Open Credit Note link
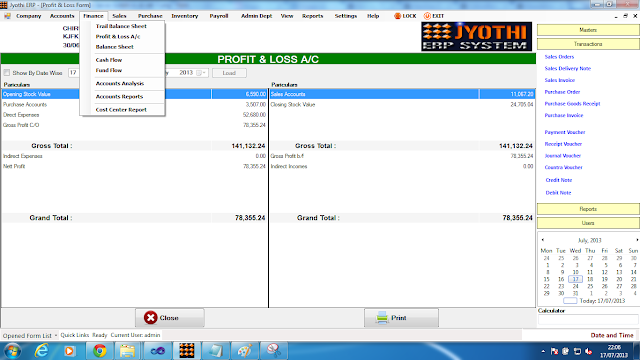 [x=559, y=180]
